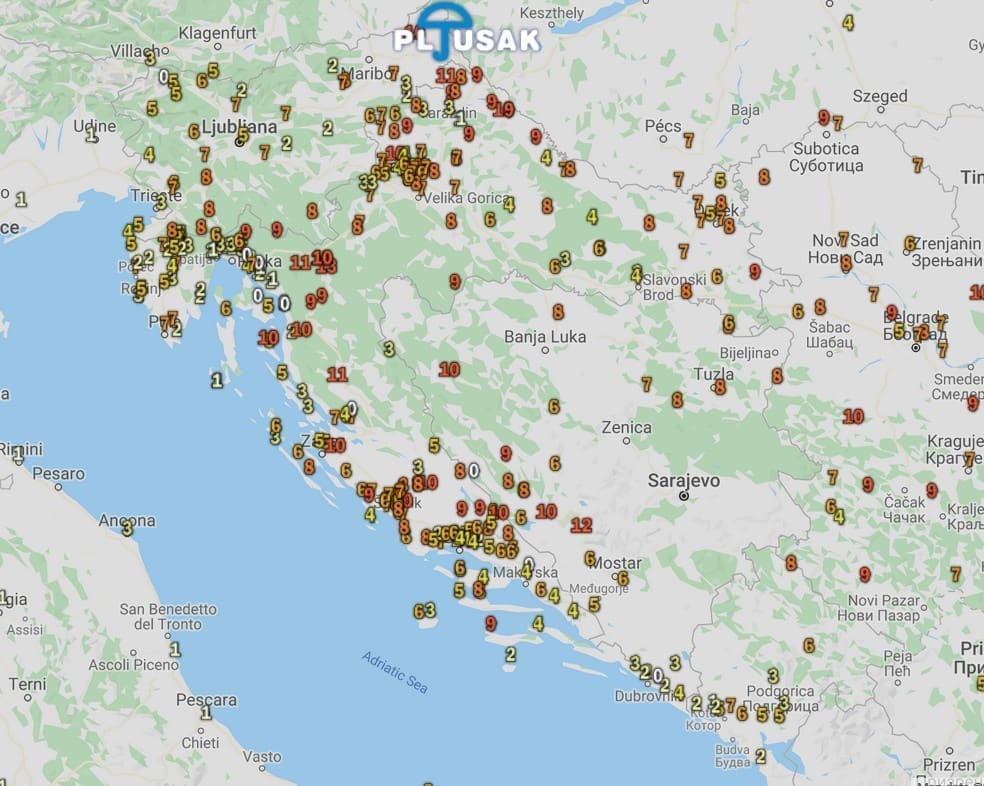Click the 10 marker north of Čačak

853,416
